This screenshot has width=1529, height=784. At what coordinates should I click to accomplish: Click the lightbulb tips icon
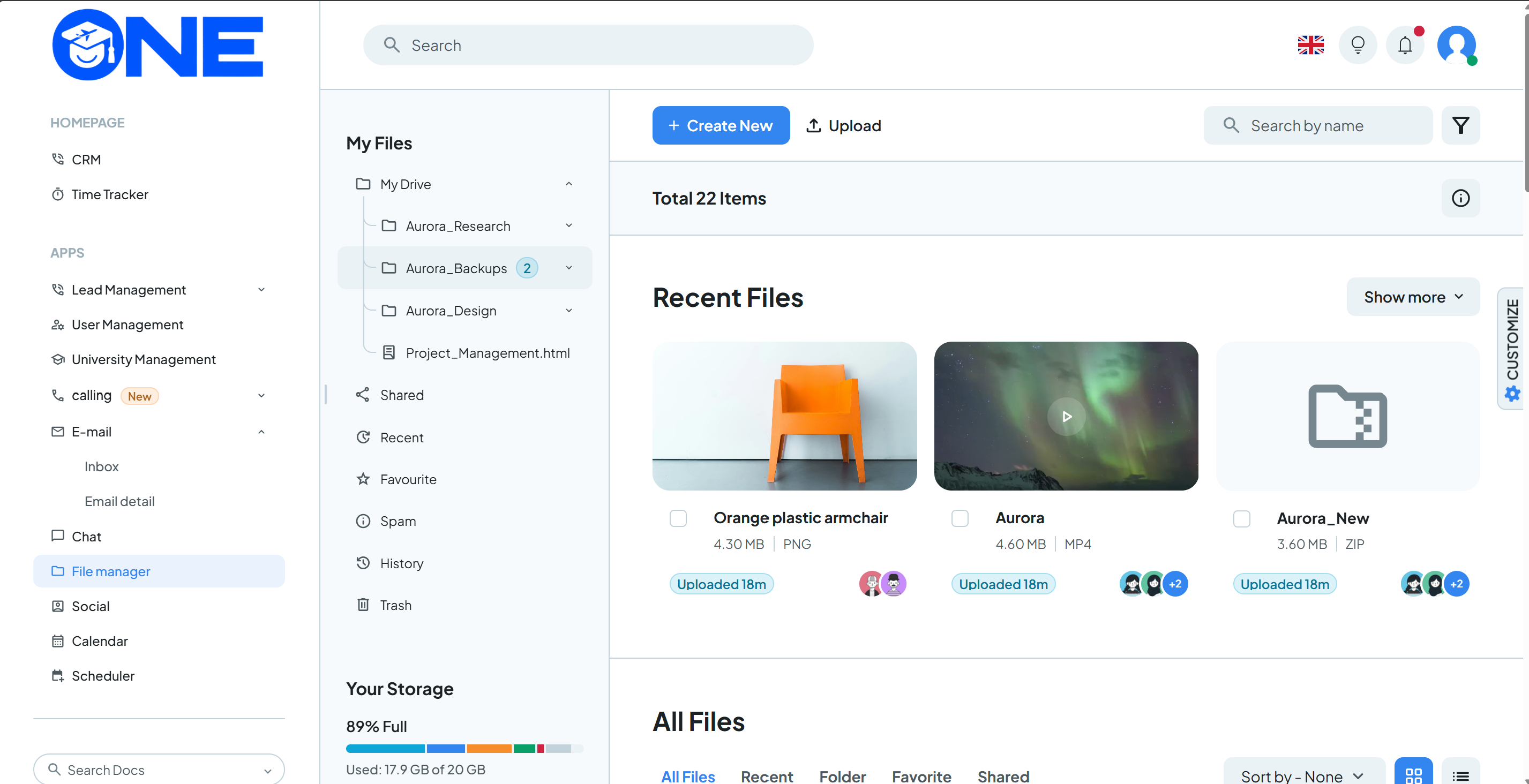tap(1358, 45)
